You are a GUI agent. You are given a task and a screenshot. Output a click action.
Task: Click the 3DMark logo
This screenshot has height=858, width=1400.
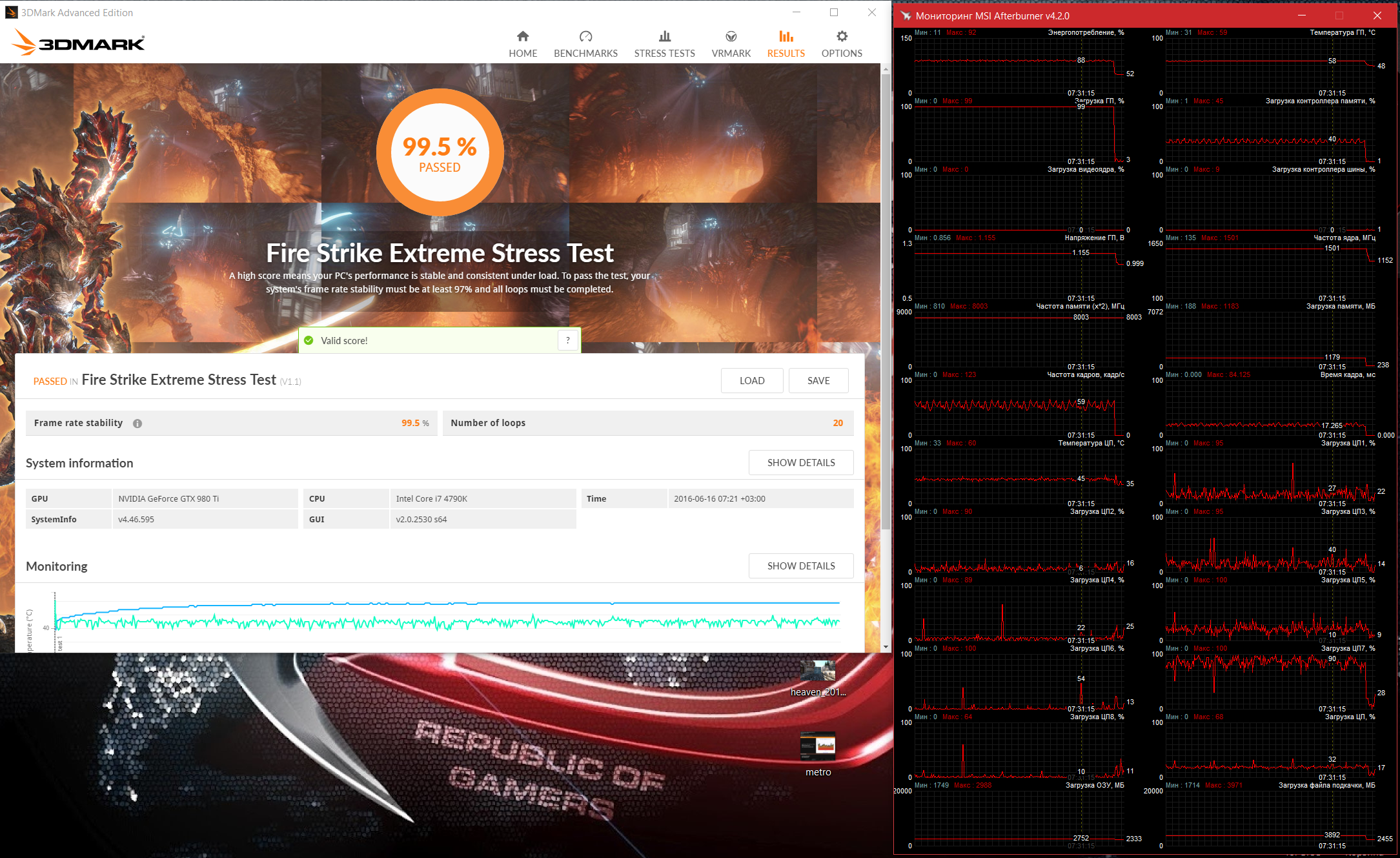pos(79,43)
